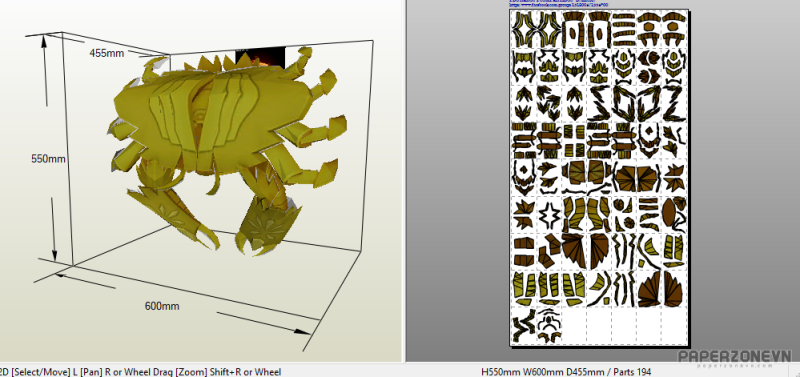Click the black reference image behind the model
The width and height of the screenshot is (800, 377).
[x=260, y=57]
